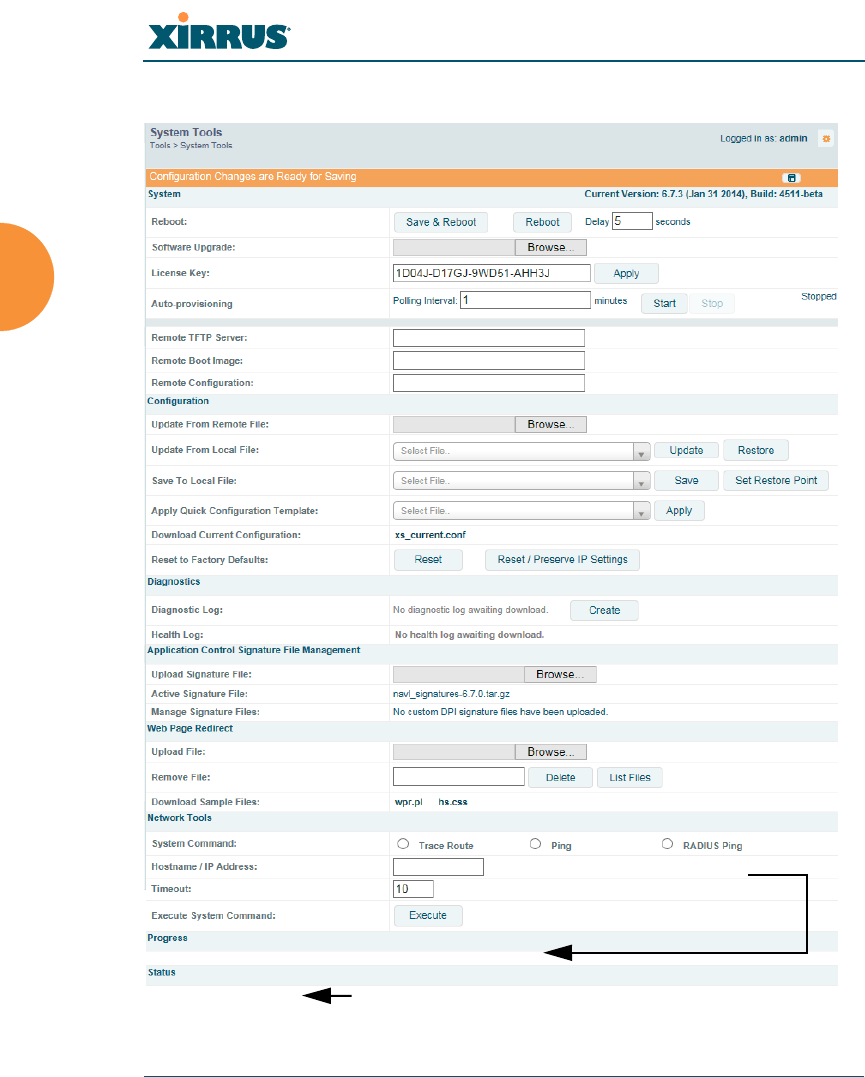Viewport: 865px width, 1077px height.
Task: Execute the system command
Action: pyautogui.click(x=428, y=916)
